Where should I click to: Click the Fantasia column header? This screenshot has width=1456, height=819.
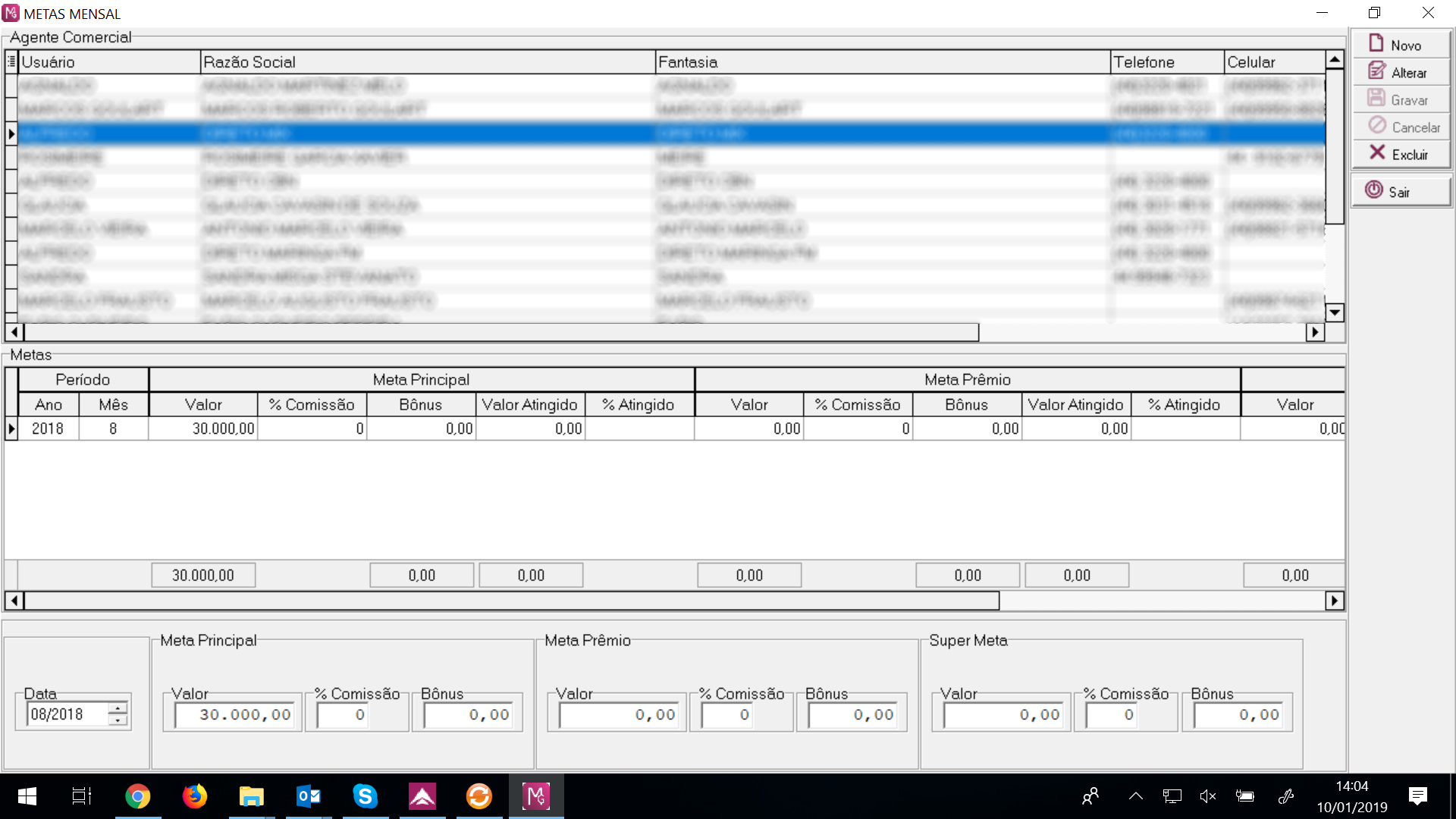coord(883,62)
